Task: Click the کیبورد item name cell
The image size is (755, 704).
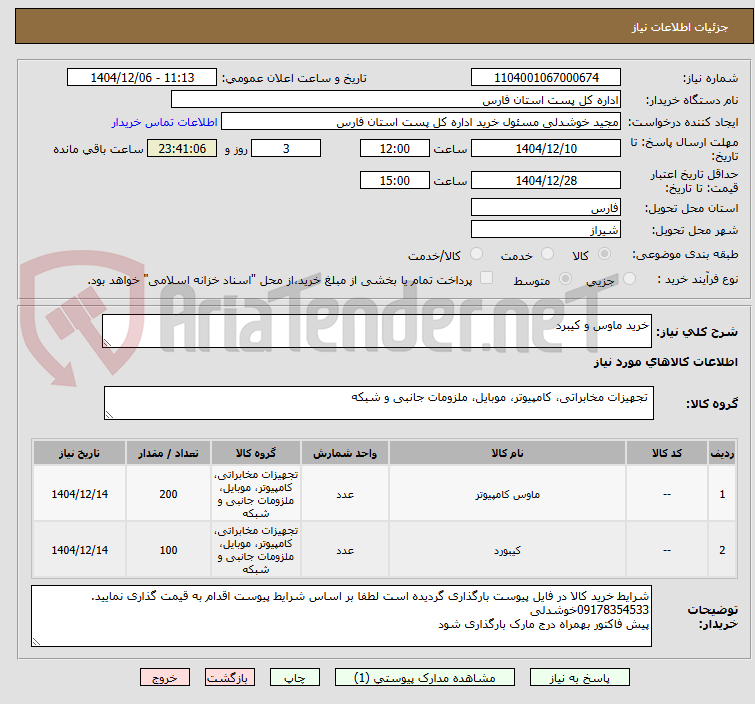Action: (x=508, y=550)
